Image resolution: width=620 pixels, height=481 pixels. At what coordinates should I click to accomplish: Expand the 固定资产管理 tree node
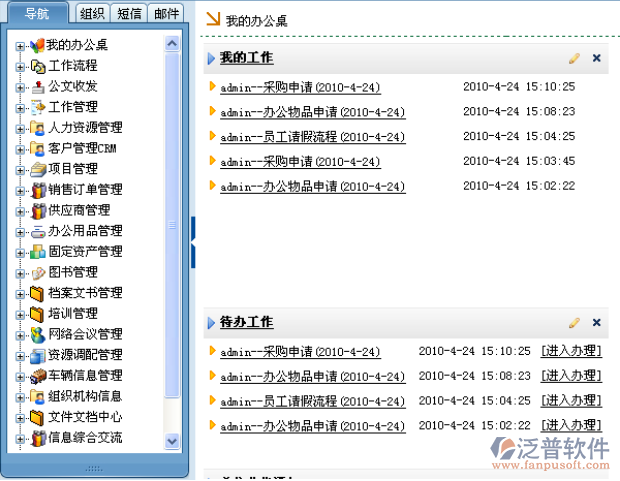21,252
